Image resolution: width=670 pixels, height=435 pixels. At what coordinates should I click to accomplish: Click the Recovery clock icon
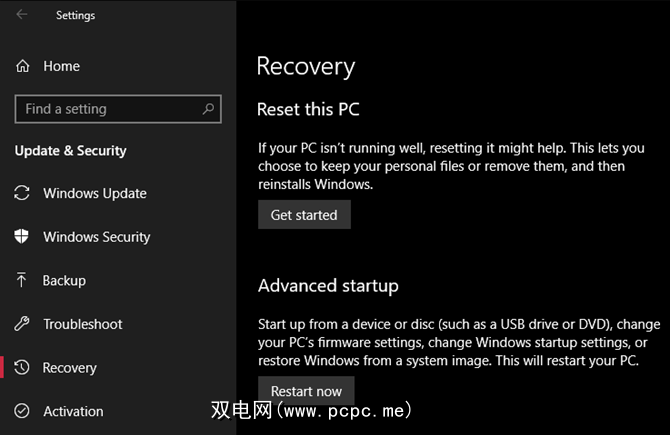coord(22,368)
